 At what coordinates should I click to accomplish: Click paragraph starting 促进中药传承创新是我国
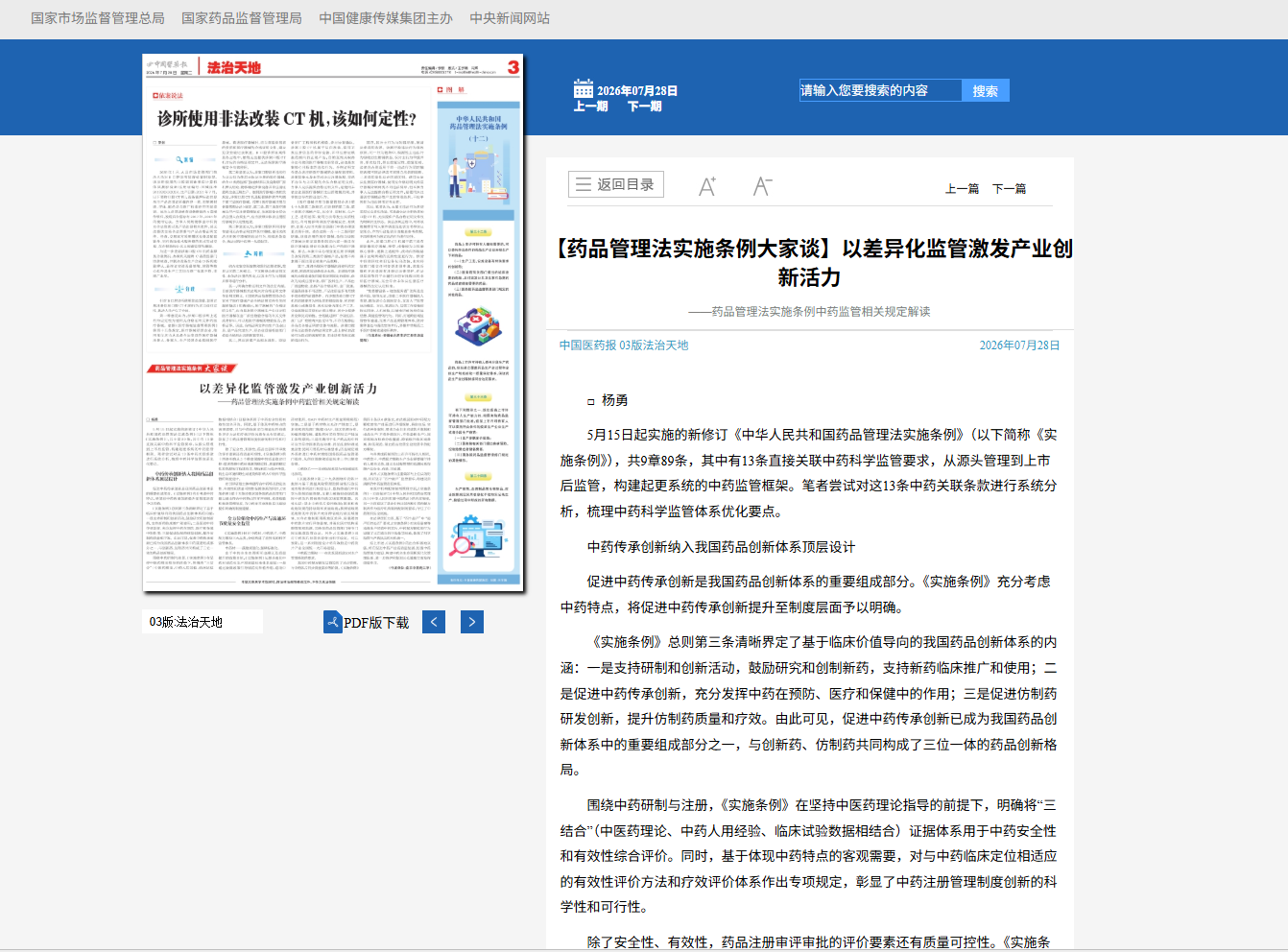pos(809,594)
